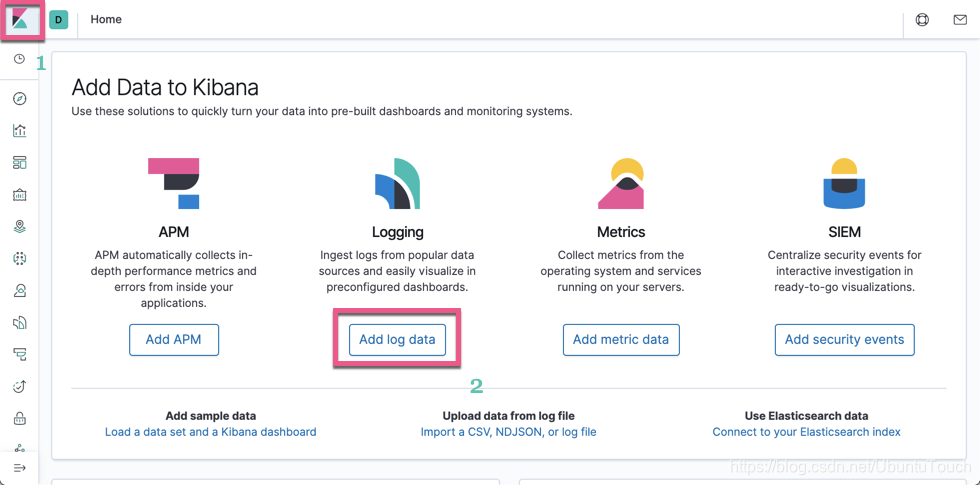This screenshot has height=485, width=980.
Task: Click the Add security events button
Action: coord(844,340)
